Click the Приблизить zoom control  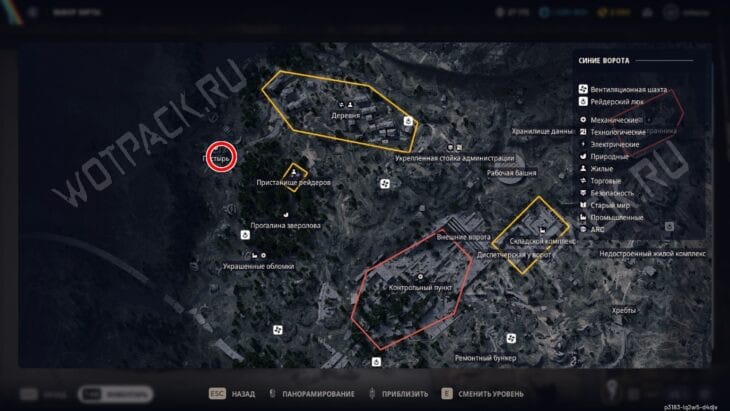[399, 394]
